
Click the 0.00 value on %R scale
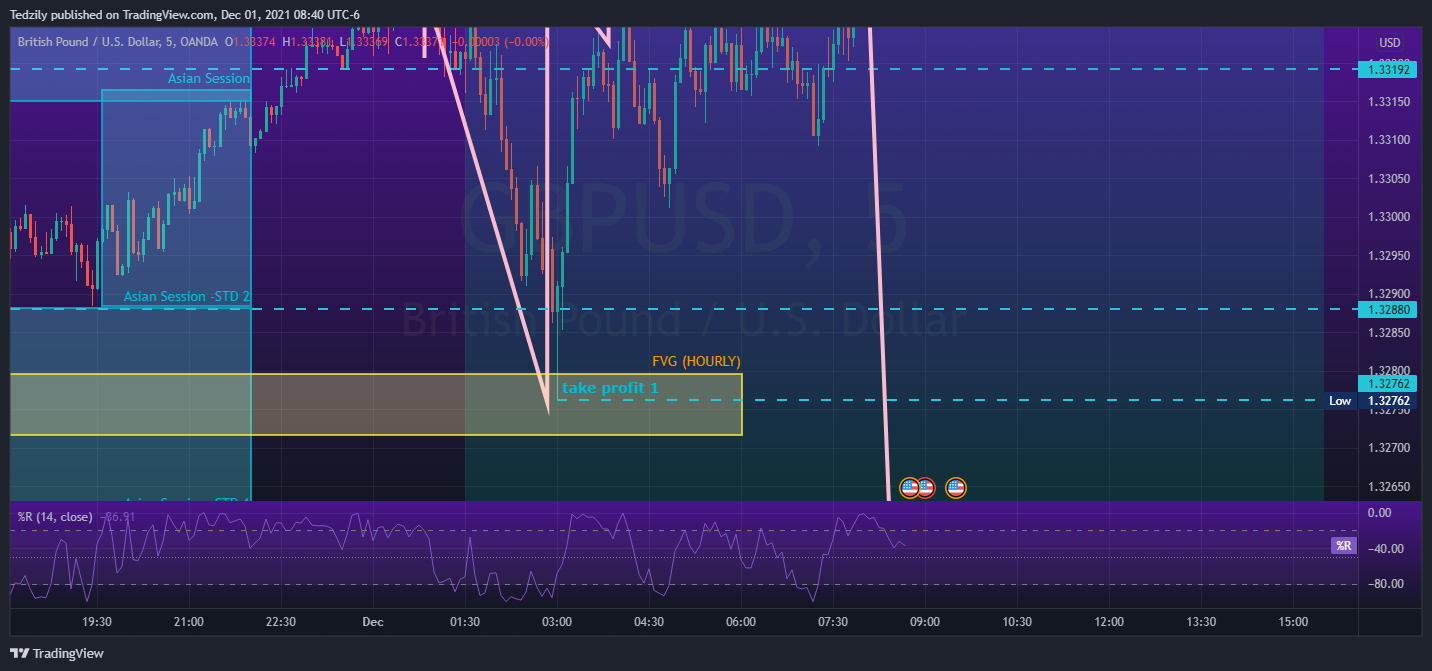(x=1379, y=513)
